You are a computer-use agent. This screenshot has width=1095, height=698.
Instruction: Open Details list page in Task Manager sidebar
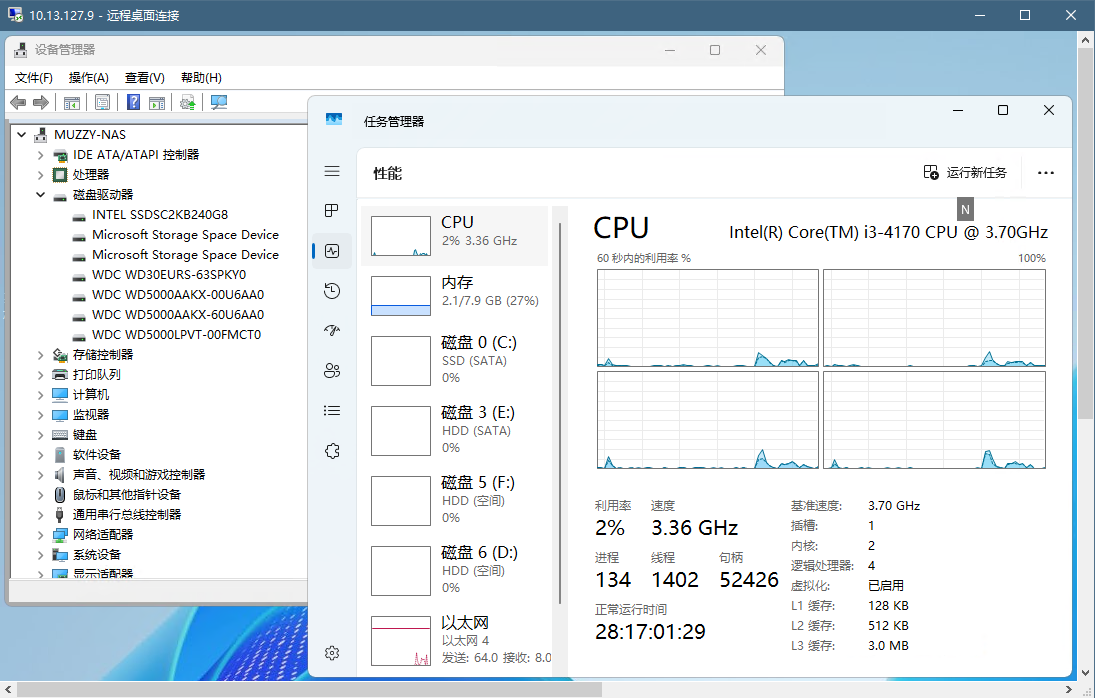tap(332, 411)
